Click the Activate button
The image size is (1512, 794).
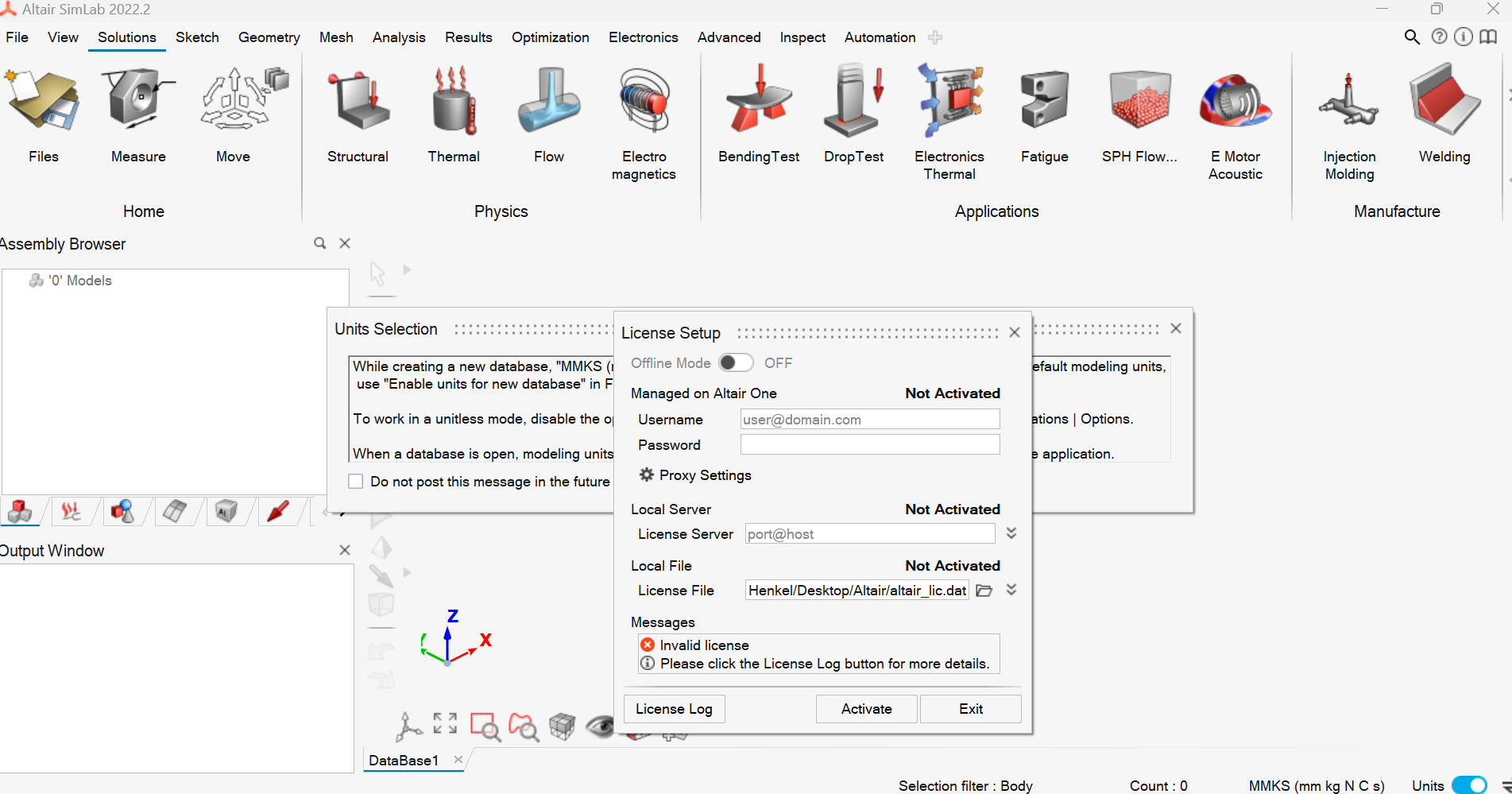click(x=867, y=709)
